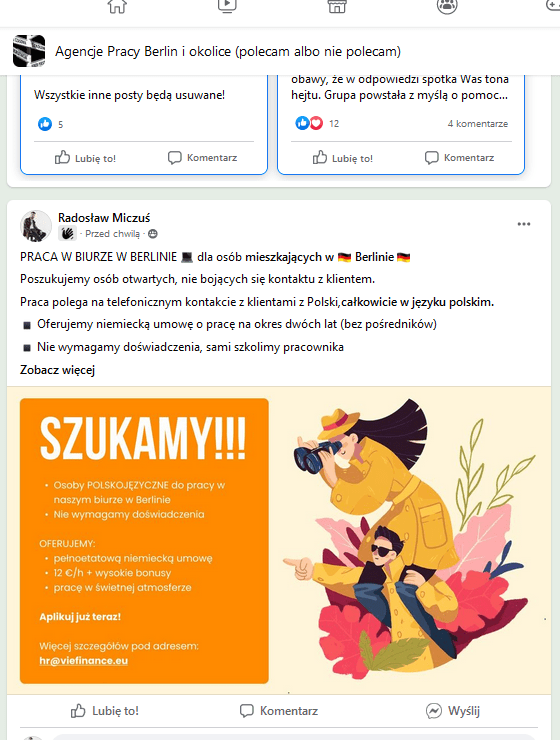Comment on the pinned post with 12 reactions
Viewport: 560px width, 740px height.
tap(460, 158)
